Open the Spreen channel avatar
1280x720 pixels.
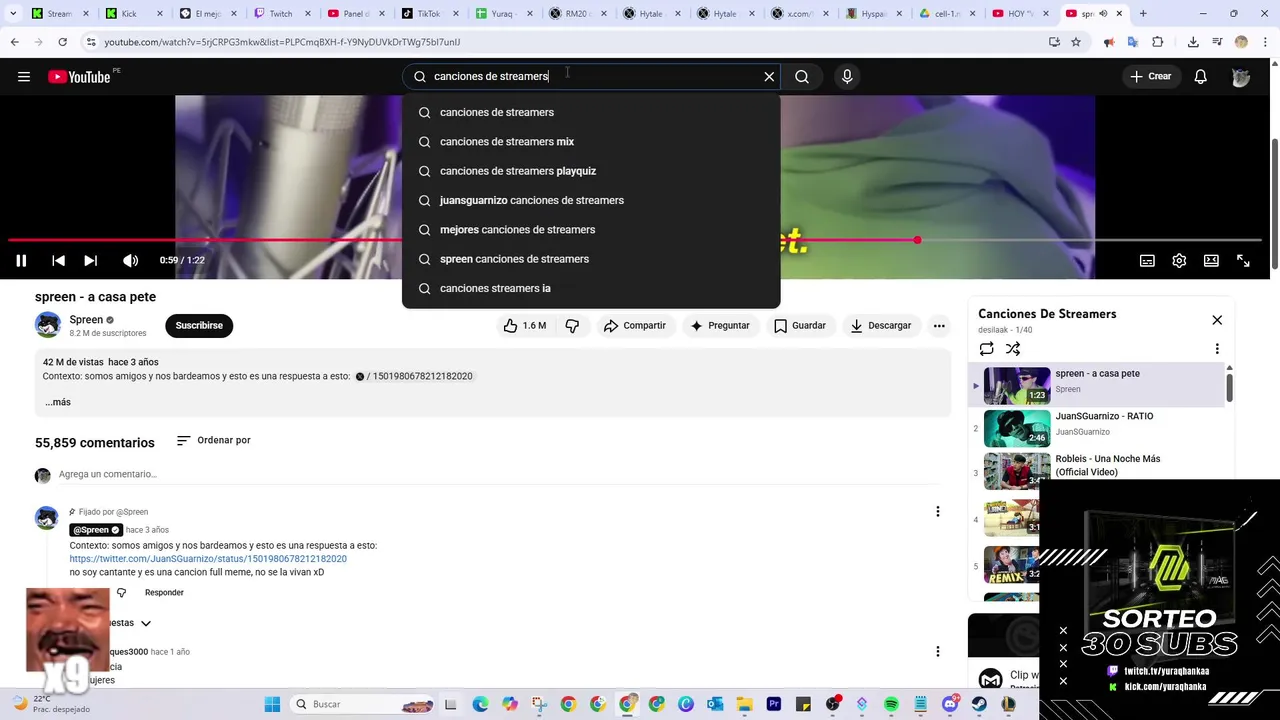pos(48,325)
